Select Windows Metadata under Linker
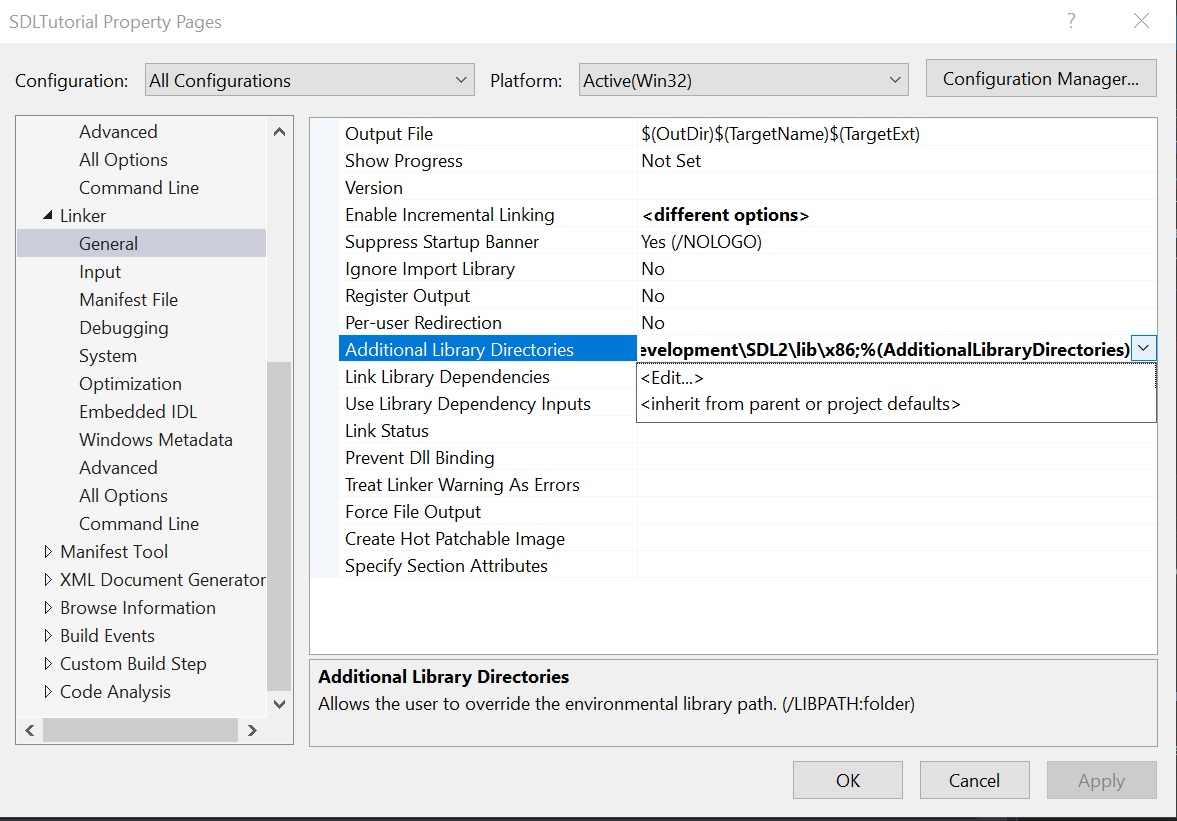Image resolution: width=1177 pixels, height=821 pixels. [156, 440]
